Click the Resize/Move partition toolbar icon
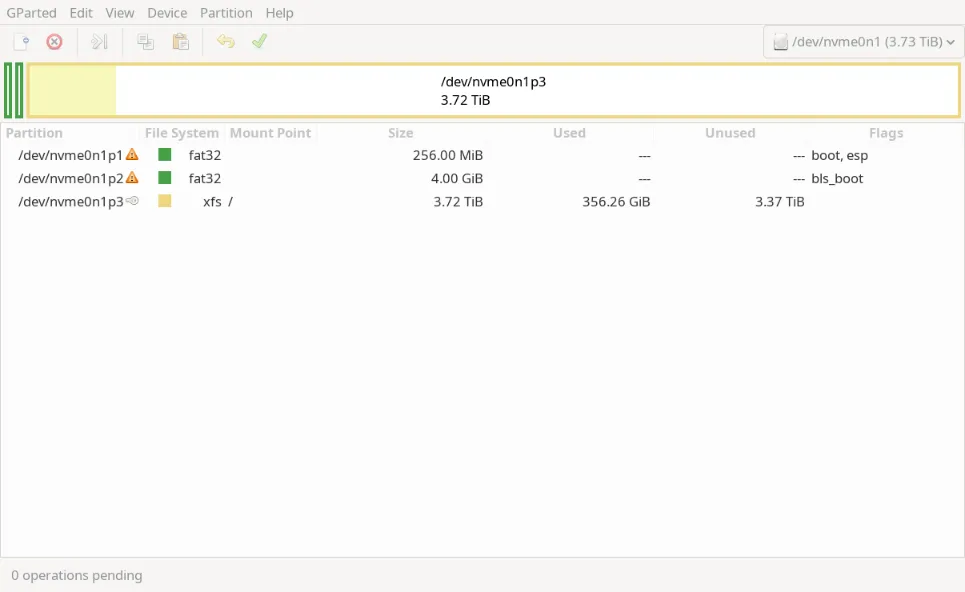The height and width of the screenshot is (592, 965). (99, 42)
